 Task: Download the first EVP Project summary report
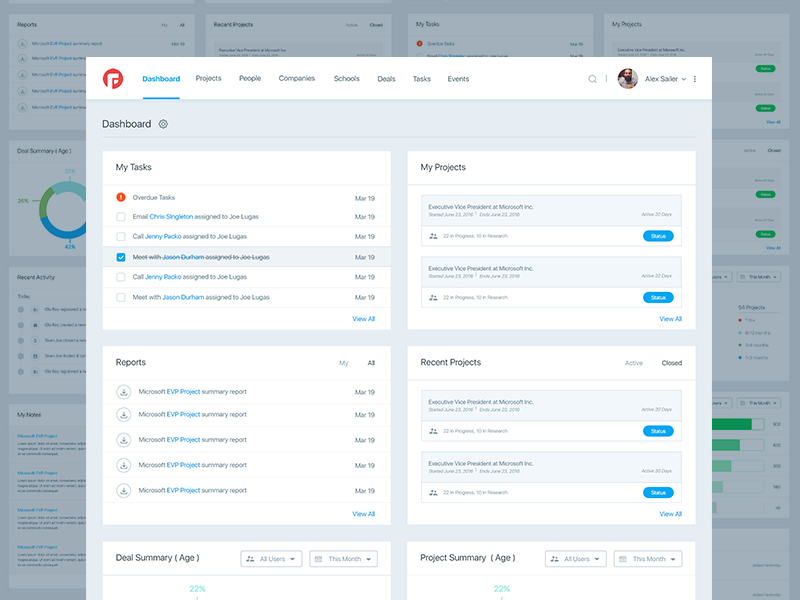tap(124, 392)
